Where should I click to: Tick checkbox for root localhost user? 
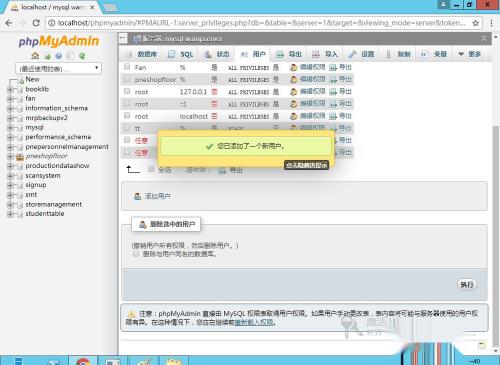127,115
